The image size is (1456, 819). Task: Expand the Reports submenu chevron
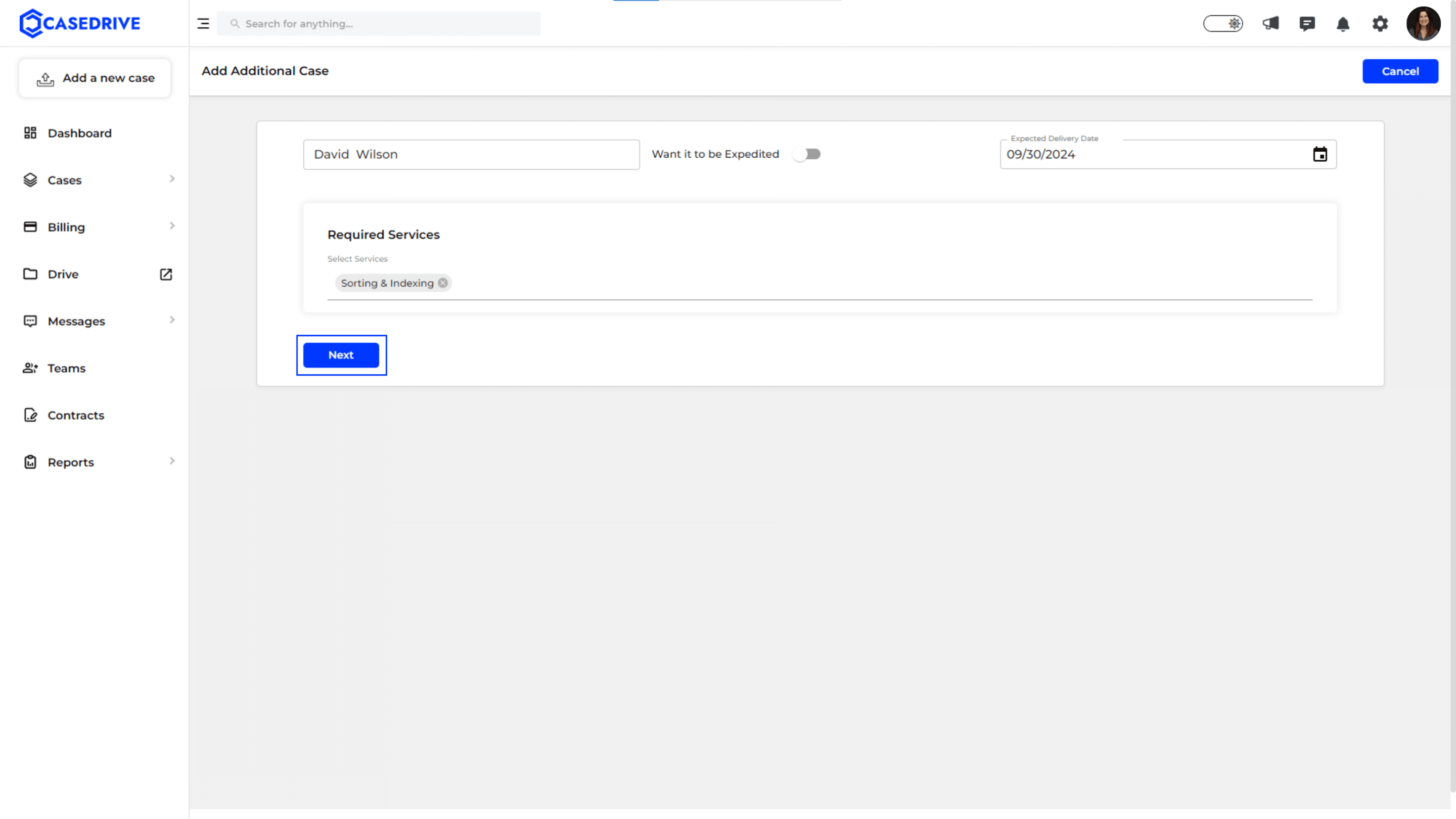[x=172, y=461]
